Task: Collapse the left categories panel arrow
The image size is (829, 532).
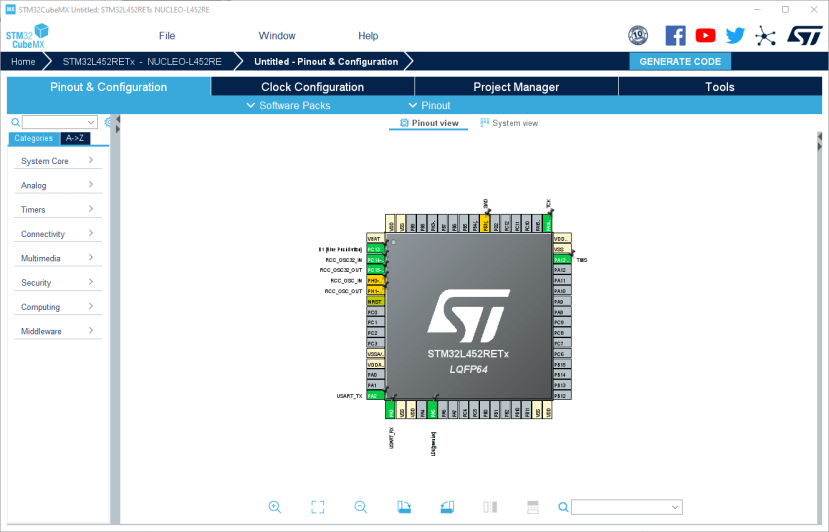Action: click(x=118, y=120)
